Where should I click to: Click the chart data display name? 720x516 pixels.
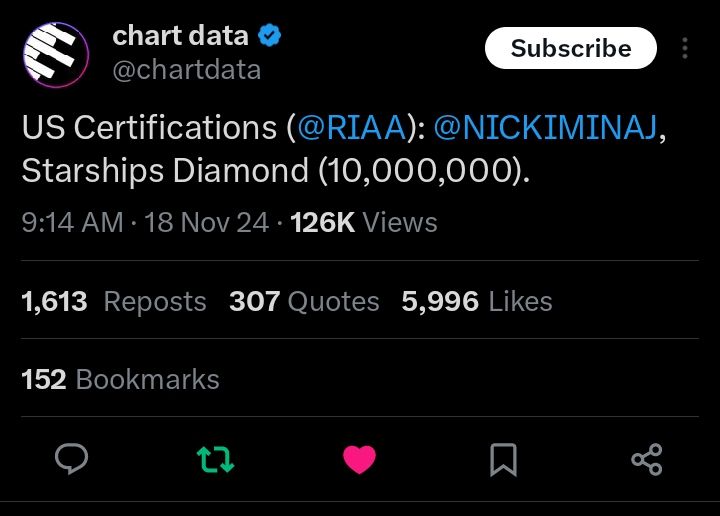coord(180,36)
